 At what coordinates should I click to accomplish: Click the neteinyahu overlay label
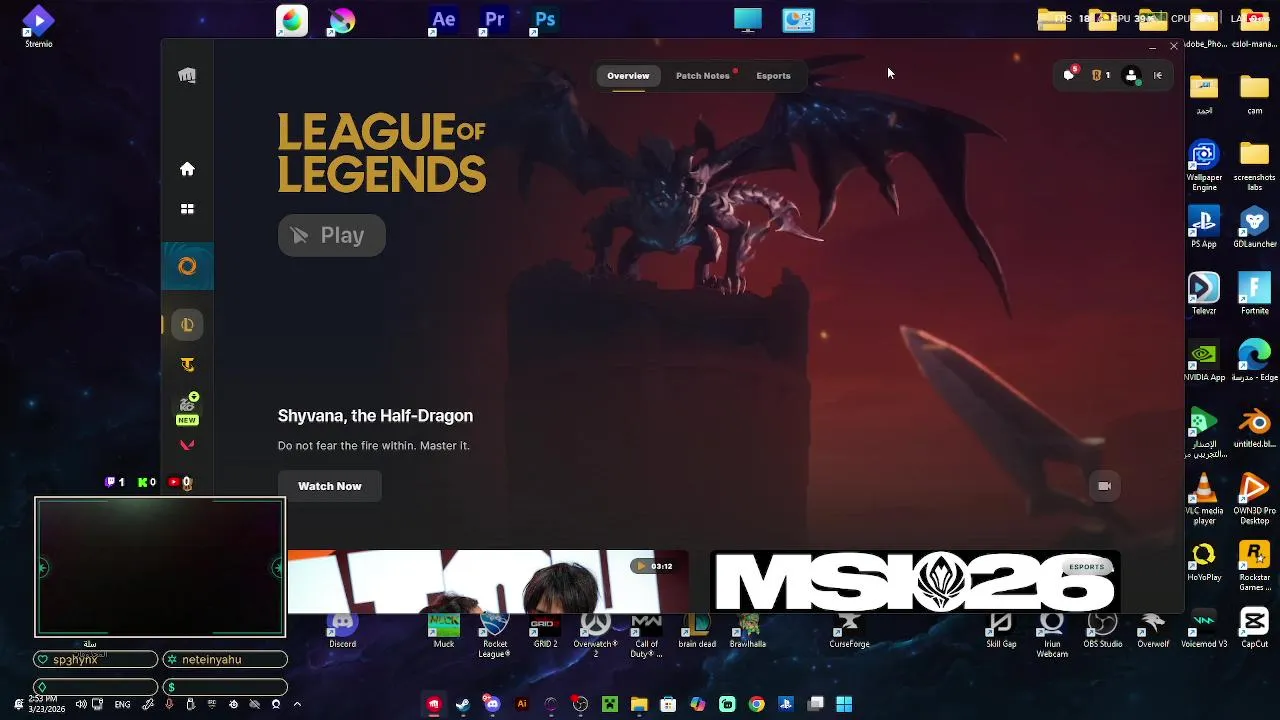[x=225, y=660]
